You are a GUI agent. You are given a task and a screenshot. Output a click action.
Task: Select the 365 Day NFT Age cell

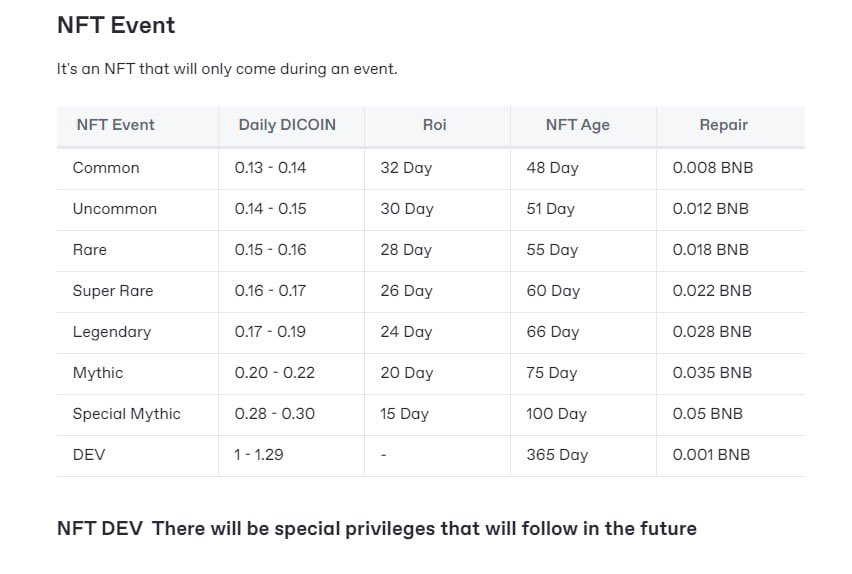pos(557,455)
